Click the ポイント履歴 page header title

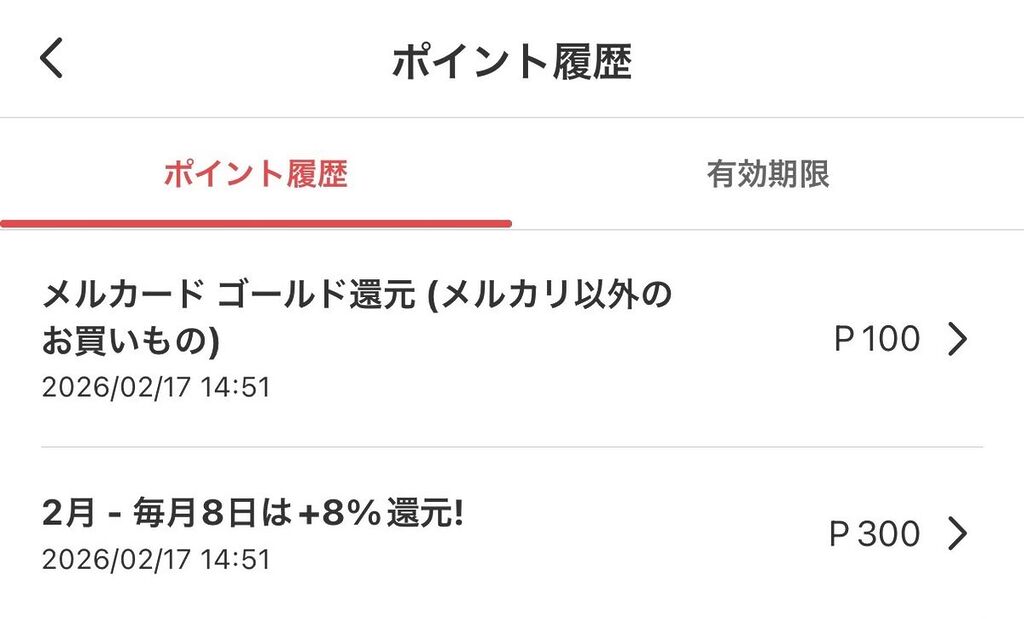pyautogui.click(x=511, y=62)
